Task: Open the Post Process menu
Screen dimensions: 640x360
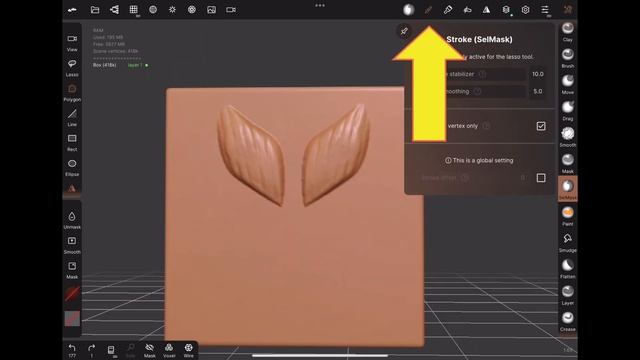Action: click(192, 10)
